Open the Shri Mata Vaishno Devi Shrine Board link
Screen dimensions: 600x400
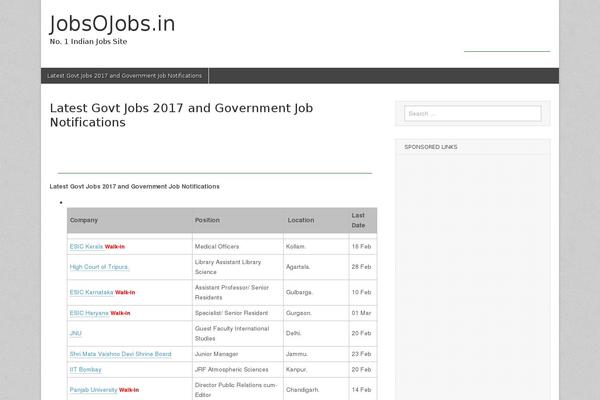point(121,354)
